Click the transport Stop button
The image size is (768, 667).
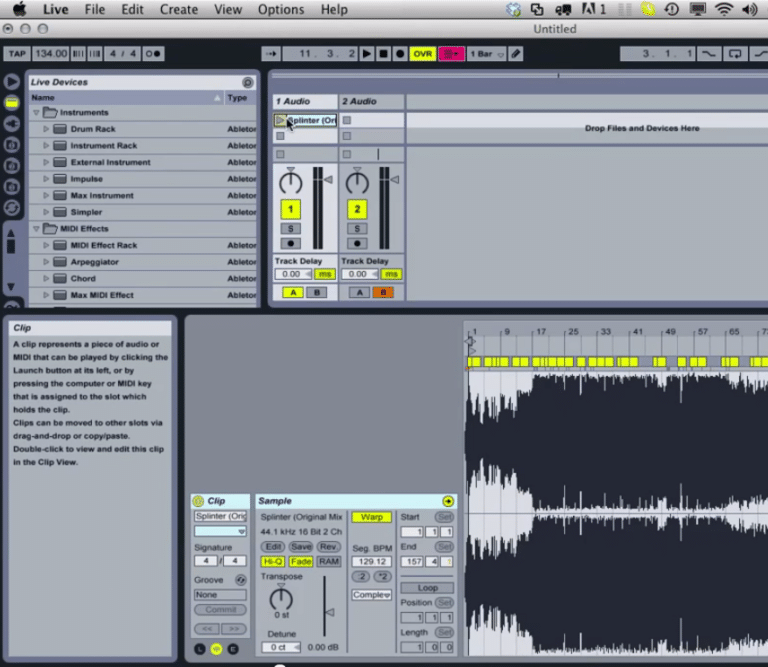[383, 53]
